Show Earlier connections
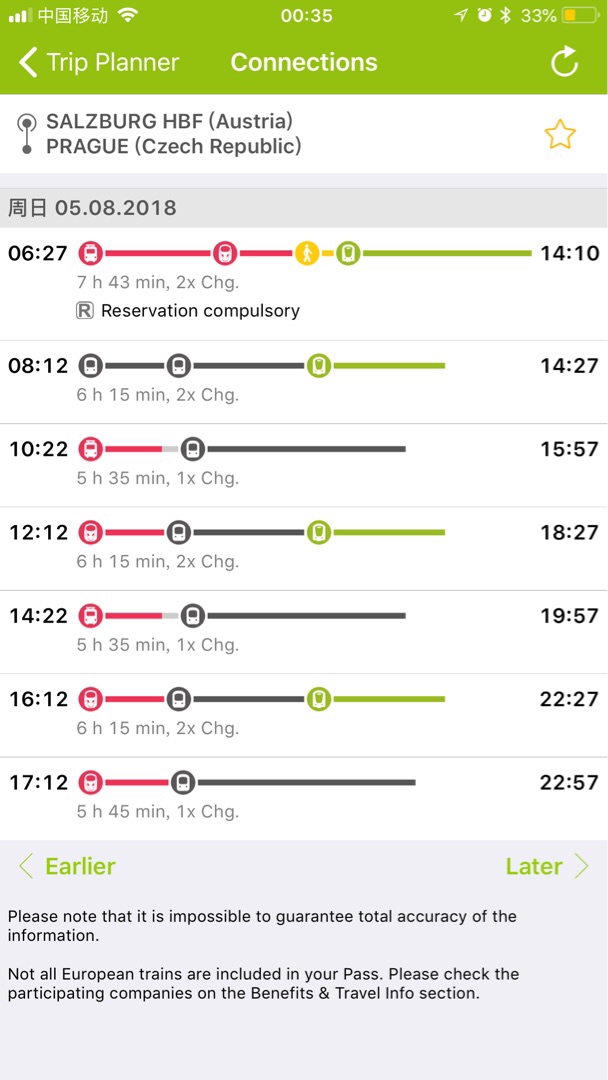Viewport: 608px width, 1080px height. pyautogui.click(x=68, y=866)
